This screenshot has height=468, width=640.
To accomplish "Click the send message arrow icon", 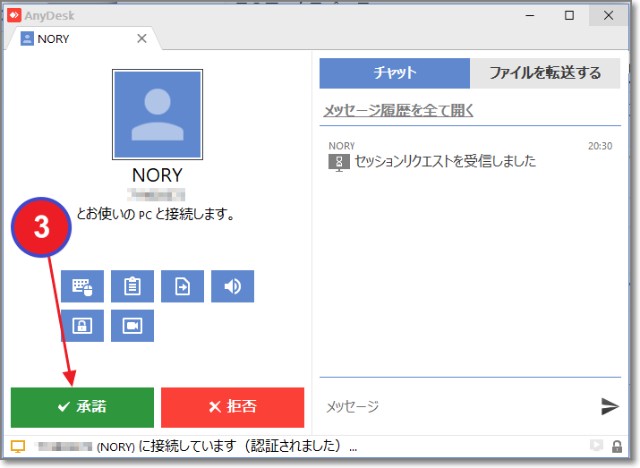I will point(609,406).
